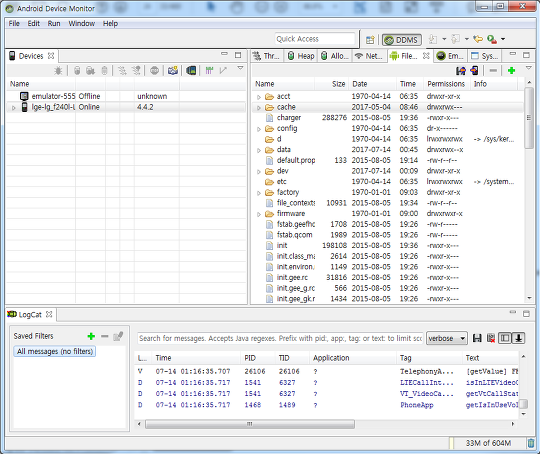Switch to the Threads tab
The image size is (540, 454).
(267, 56)
